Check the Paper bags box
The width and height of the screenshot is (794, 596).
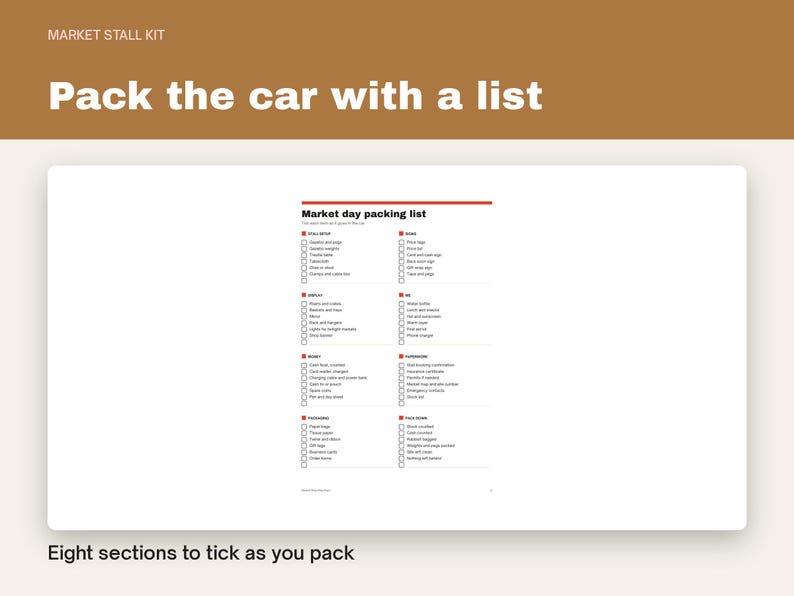coord(304,427)
